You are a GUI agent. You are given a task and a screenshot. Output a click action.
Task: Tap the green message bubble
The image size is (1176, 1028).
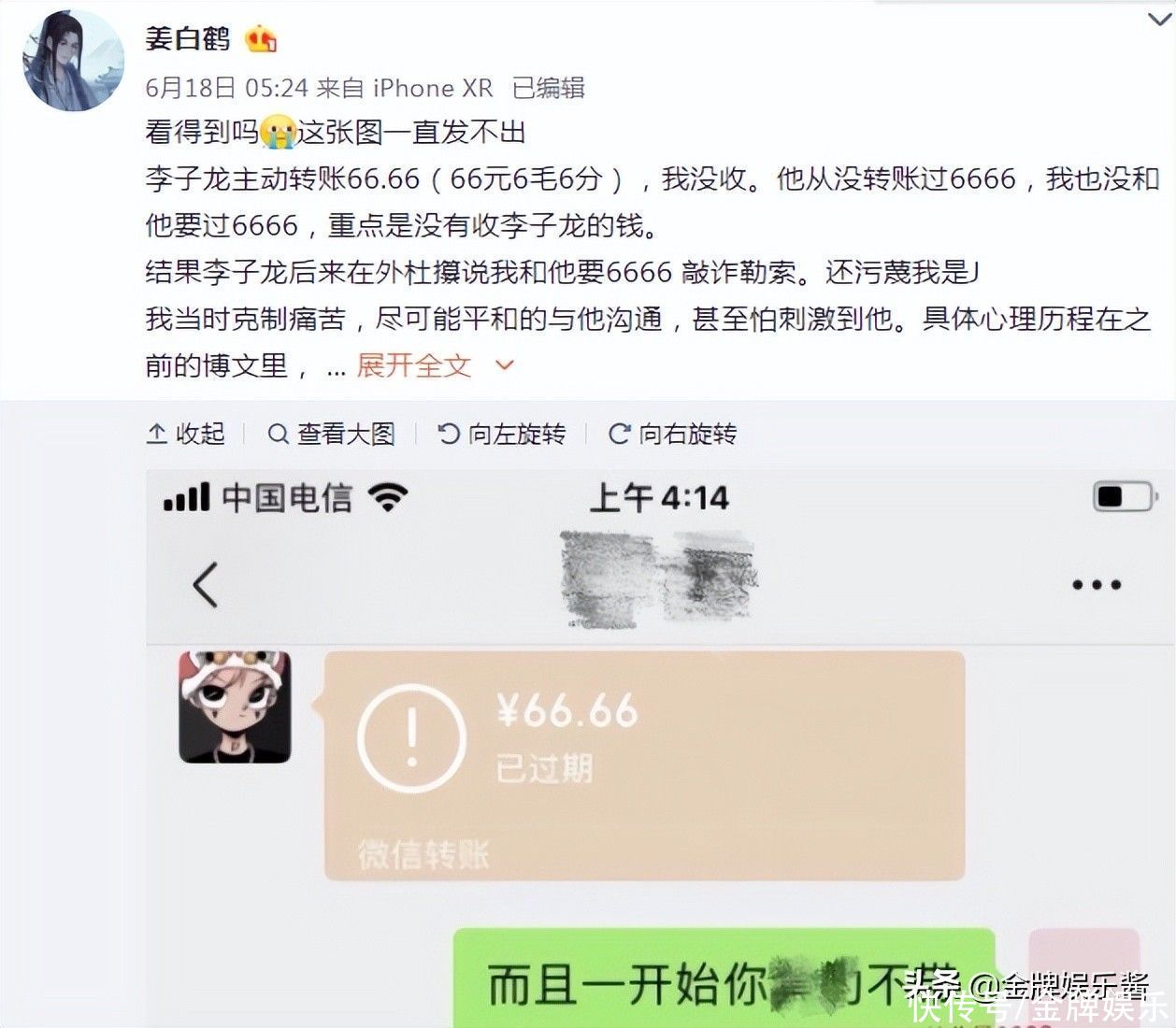click(724, 978)
